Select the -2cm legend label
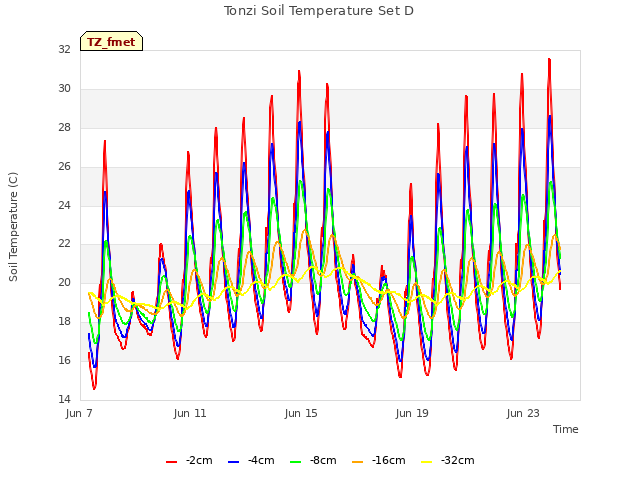This screenshot has width=640, height=480. [x=199, y=460]
